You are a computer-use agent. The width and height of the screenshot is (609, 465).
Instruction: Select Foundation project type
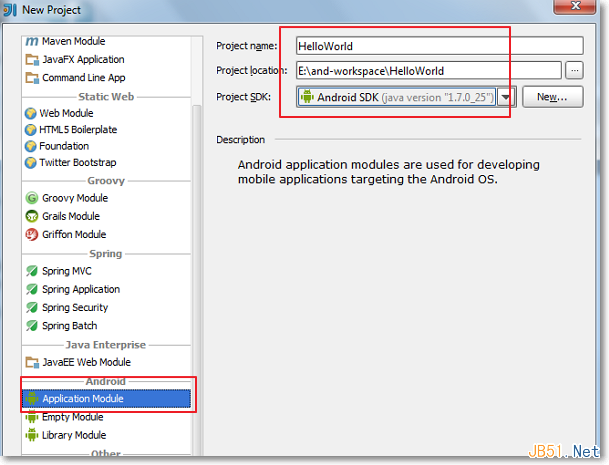coord(106,146)
